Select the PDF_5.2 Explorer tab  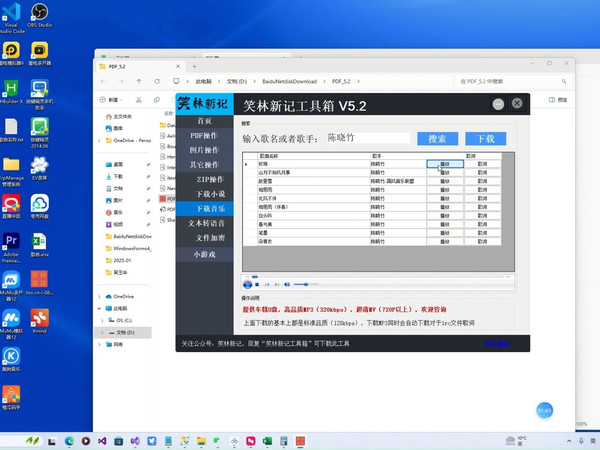pos(140,66)
